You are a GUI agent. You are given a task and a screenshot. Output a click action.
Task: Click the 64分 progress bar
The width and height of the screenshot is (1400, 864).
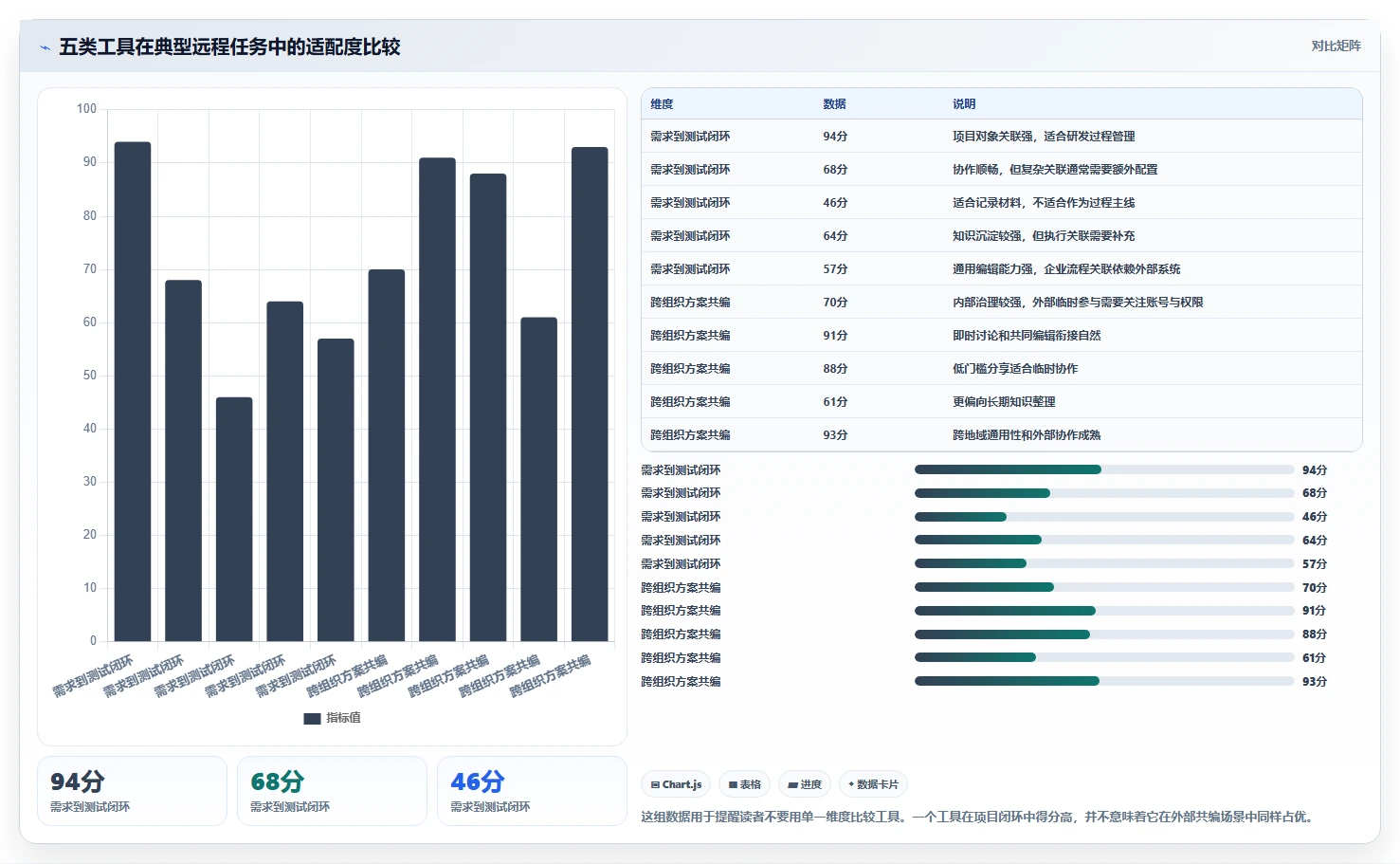tap(1104, 540)
